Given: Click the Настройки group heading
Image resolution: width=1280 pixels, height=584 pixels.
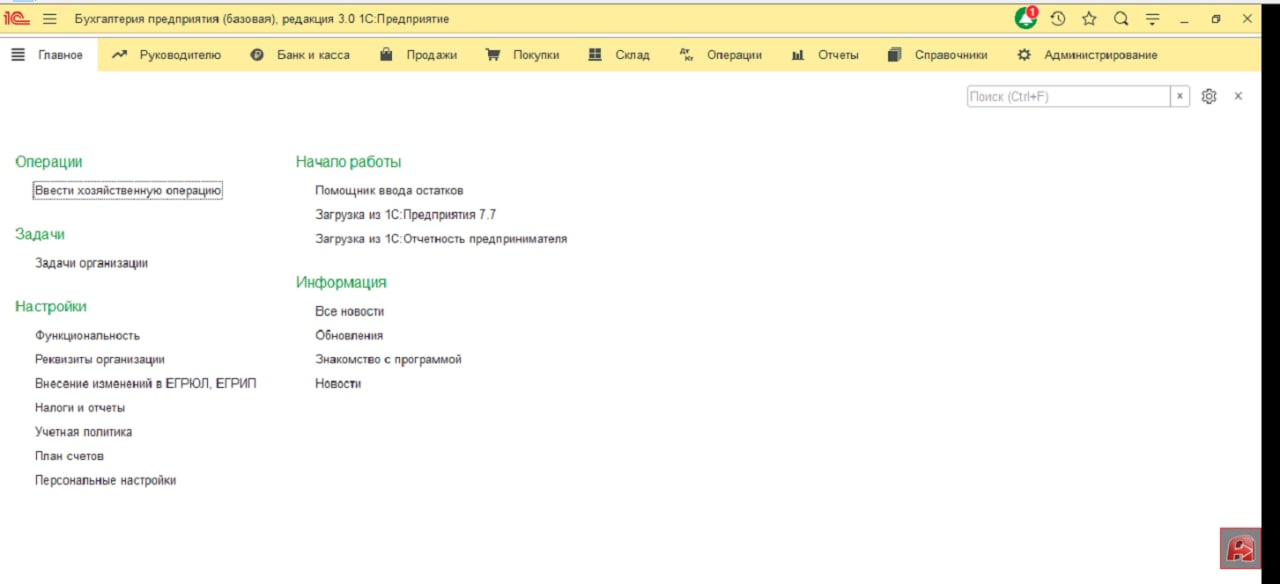Looking at the screenshot, I should (x=51, y=306).
